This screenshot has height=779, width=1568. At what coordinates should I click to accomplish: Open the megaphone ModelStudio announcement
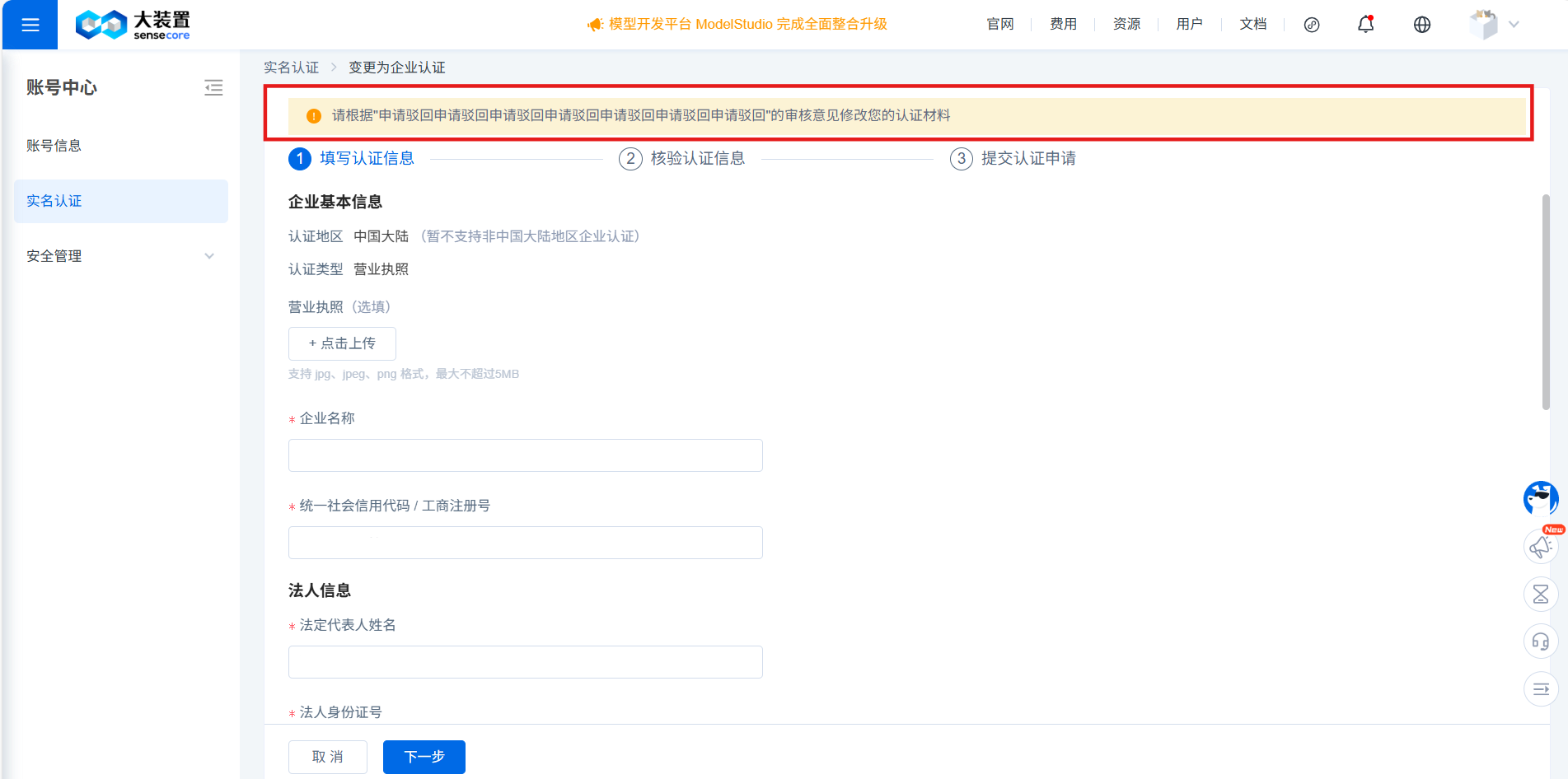737,25
